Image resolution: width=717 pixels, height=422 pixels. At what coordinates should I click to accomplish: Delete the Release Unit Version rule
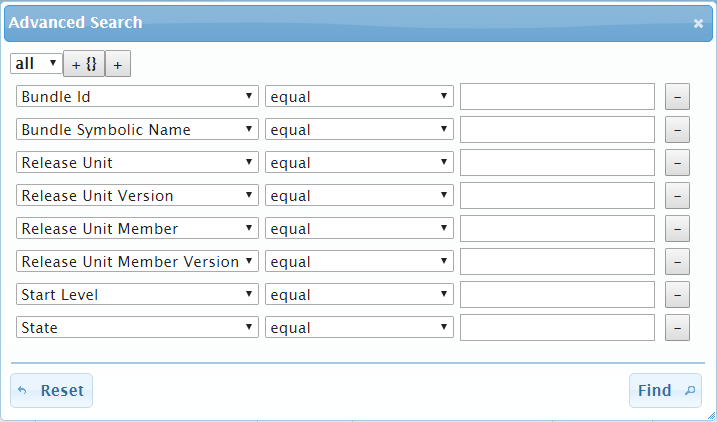click(x=677, y=196)
